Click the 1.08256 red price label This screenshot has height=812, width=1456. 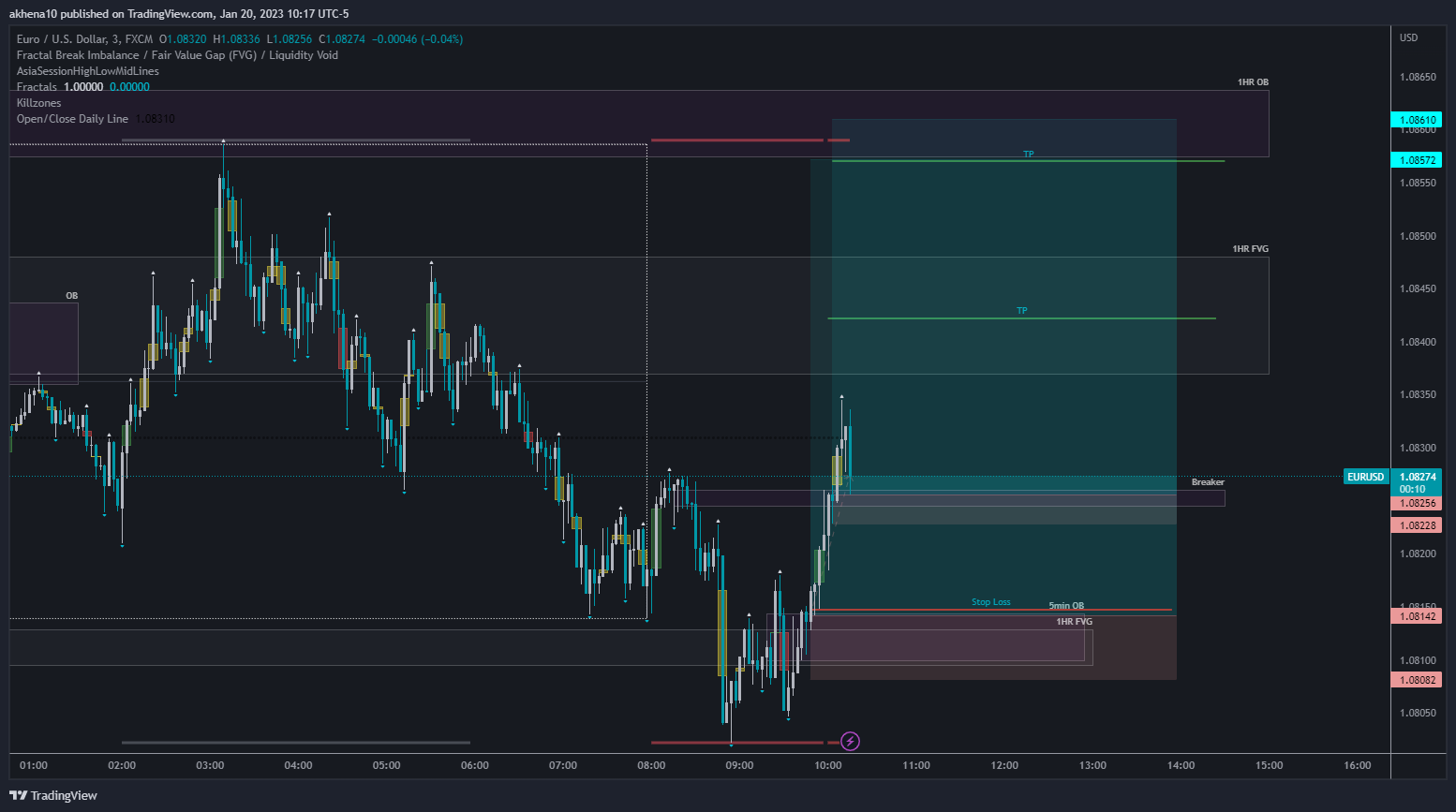tap(1416, 503)
